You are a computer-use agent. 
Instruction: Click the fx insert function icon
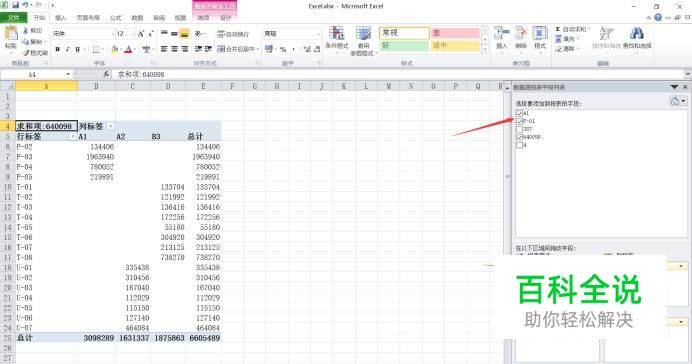(106, 75)
